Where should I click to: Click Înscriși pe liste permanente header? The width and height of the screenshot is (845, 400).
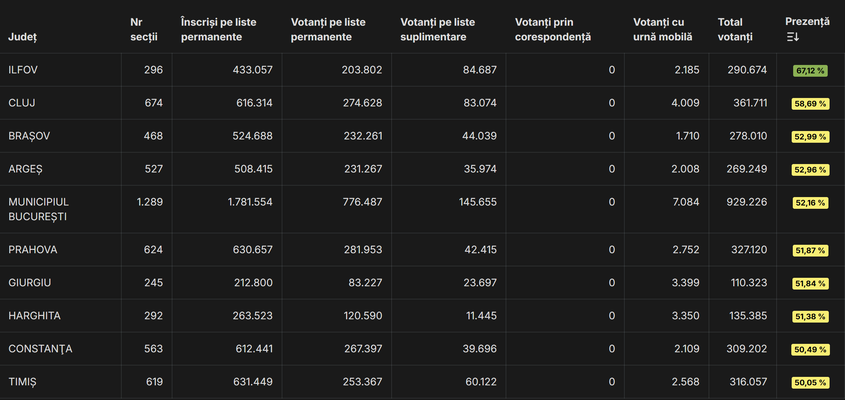[x=225, y=29]
